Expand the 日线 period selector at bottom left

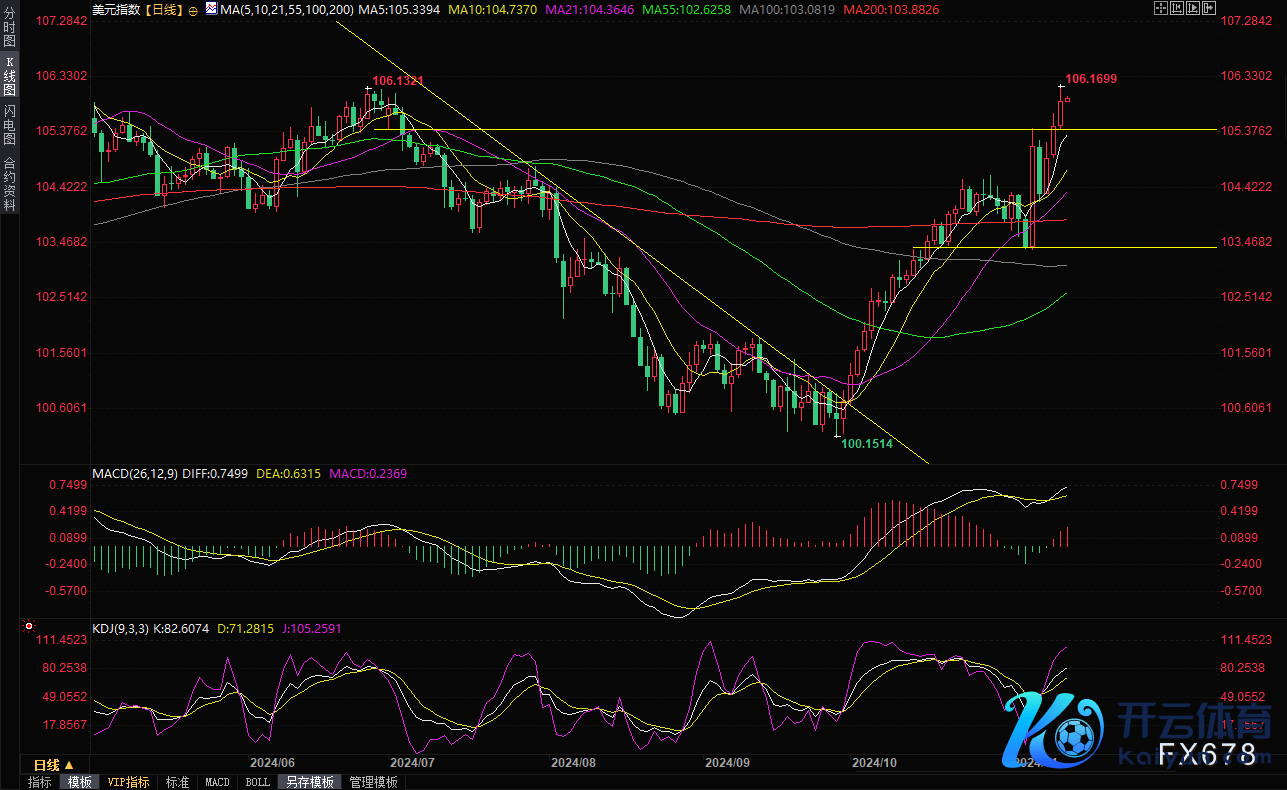point(54,765)
